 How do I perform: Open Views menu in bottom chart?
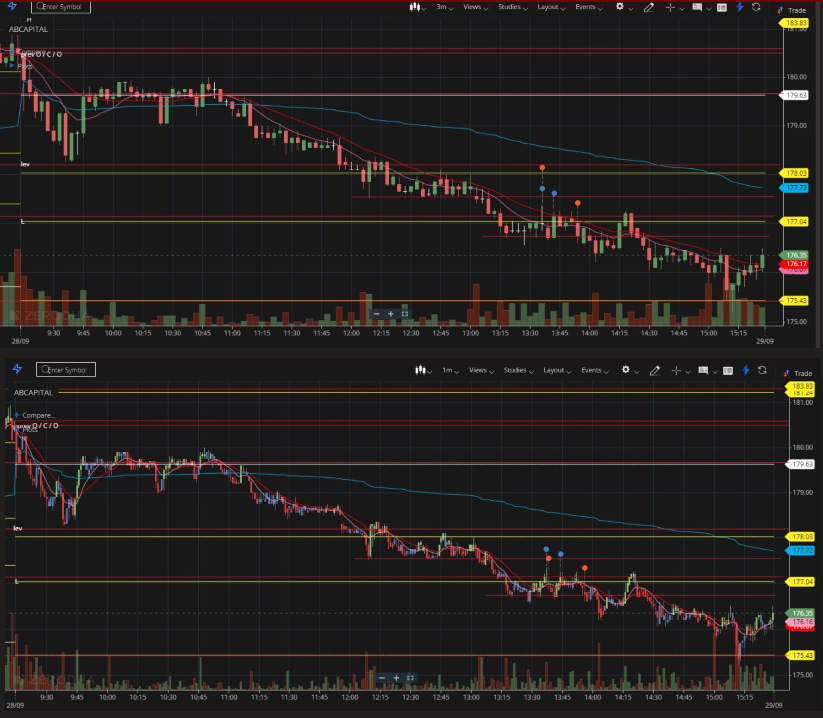[481, 370]
